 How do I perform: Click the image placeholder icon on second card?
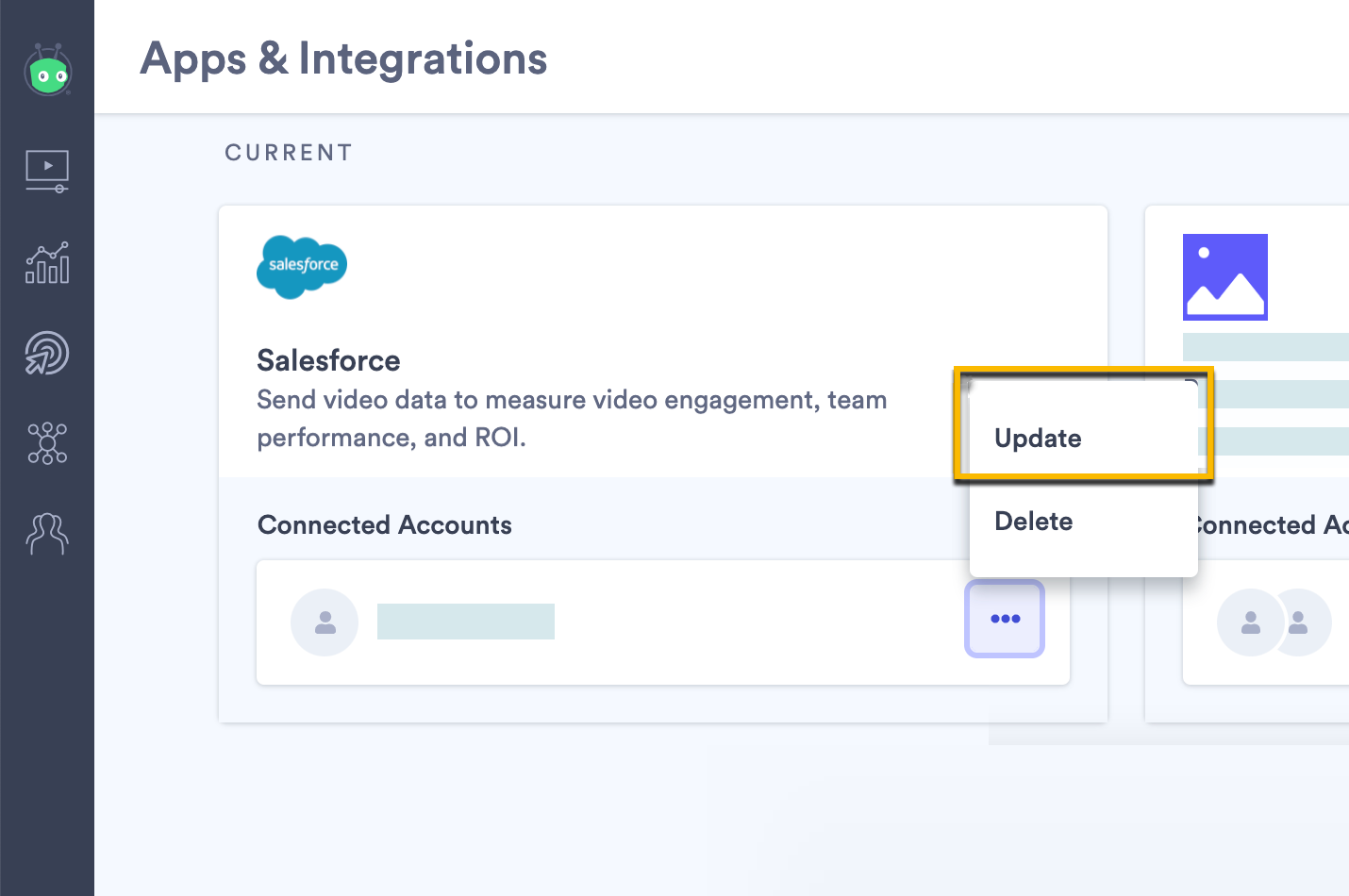coord(1225,277)
